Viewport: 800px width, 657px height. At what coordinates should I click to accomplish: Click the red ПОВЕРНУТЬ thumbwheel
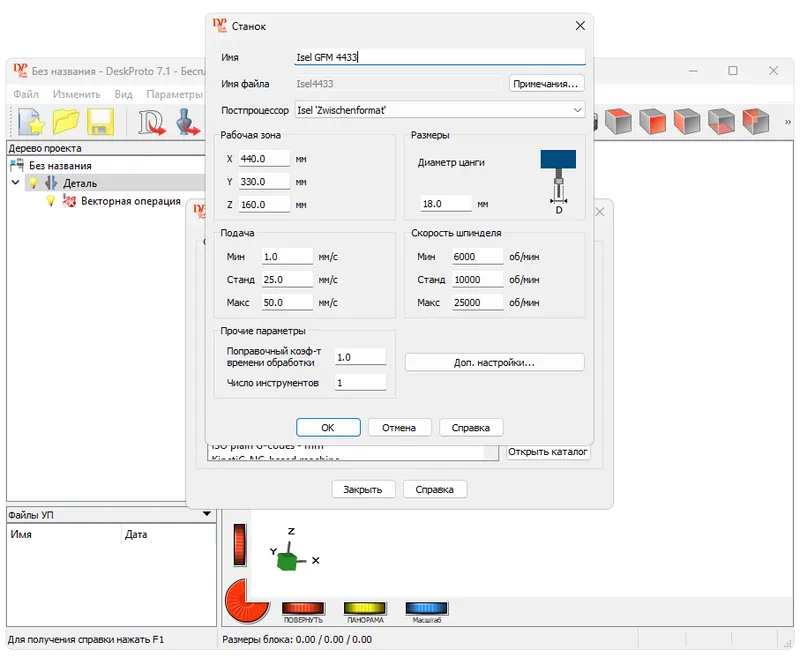click(x=303, y=608)
